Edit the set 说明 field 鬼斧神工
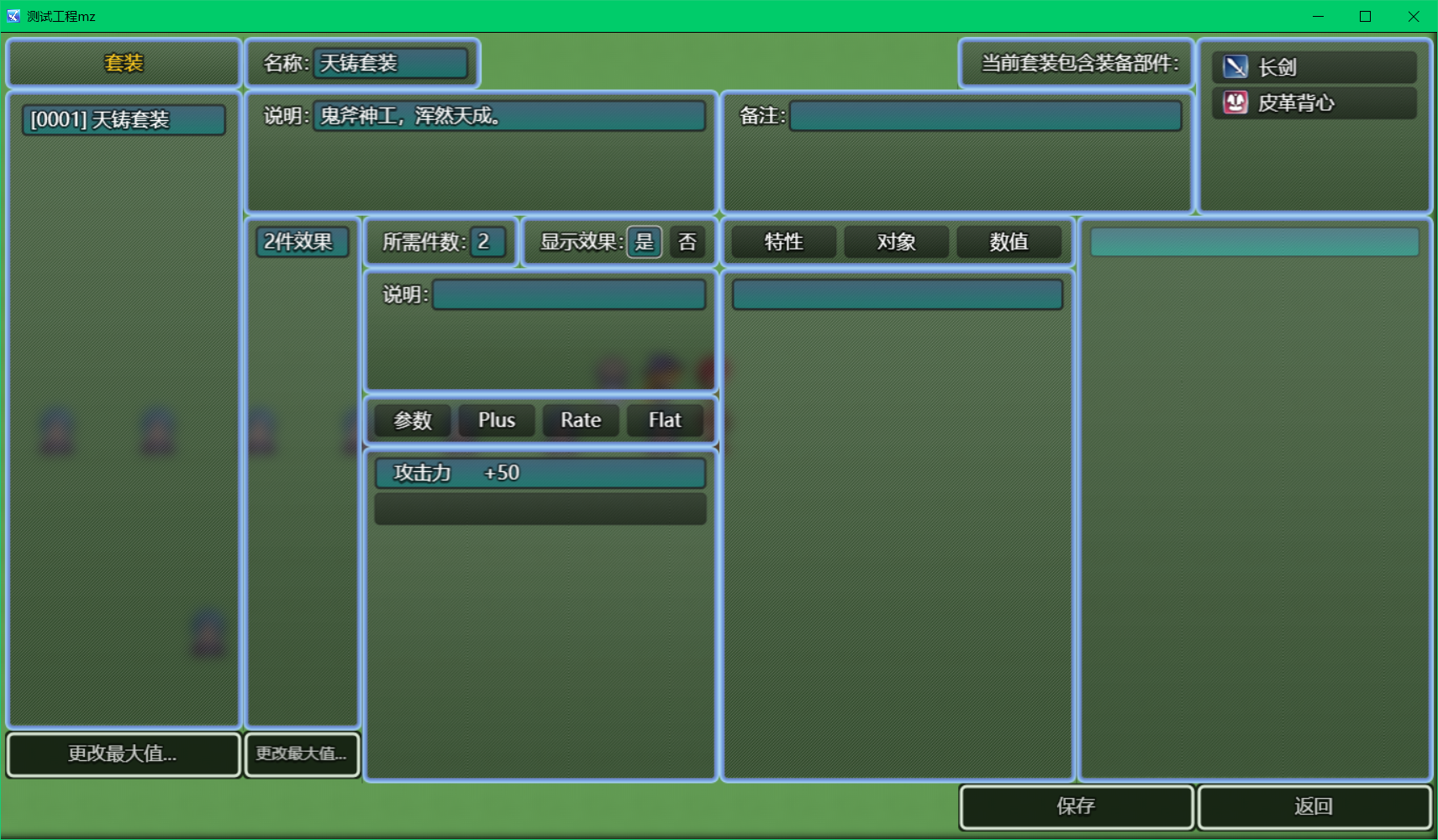The height and width of the screenshot is (840, 1438). point(509,116)
